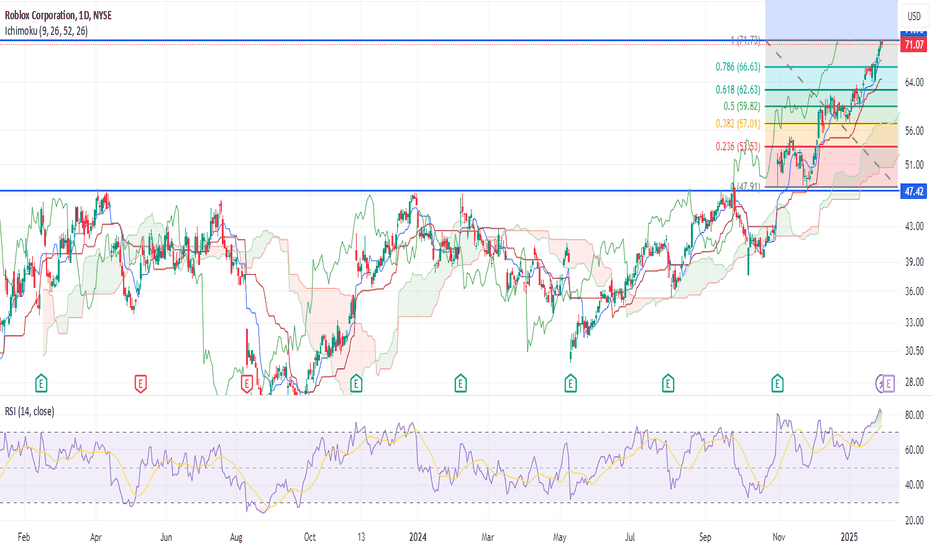Image resolution: width=932 pixels, height=550 pixels.
Task: Click the RSI 60.00 scale label
Action: (914, 450)
